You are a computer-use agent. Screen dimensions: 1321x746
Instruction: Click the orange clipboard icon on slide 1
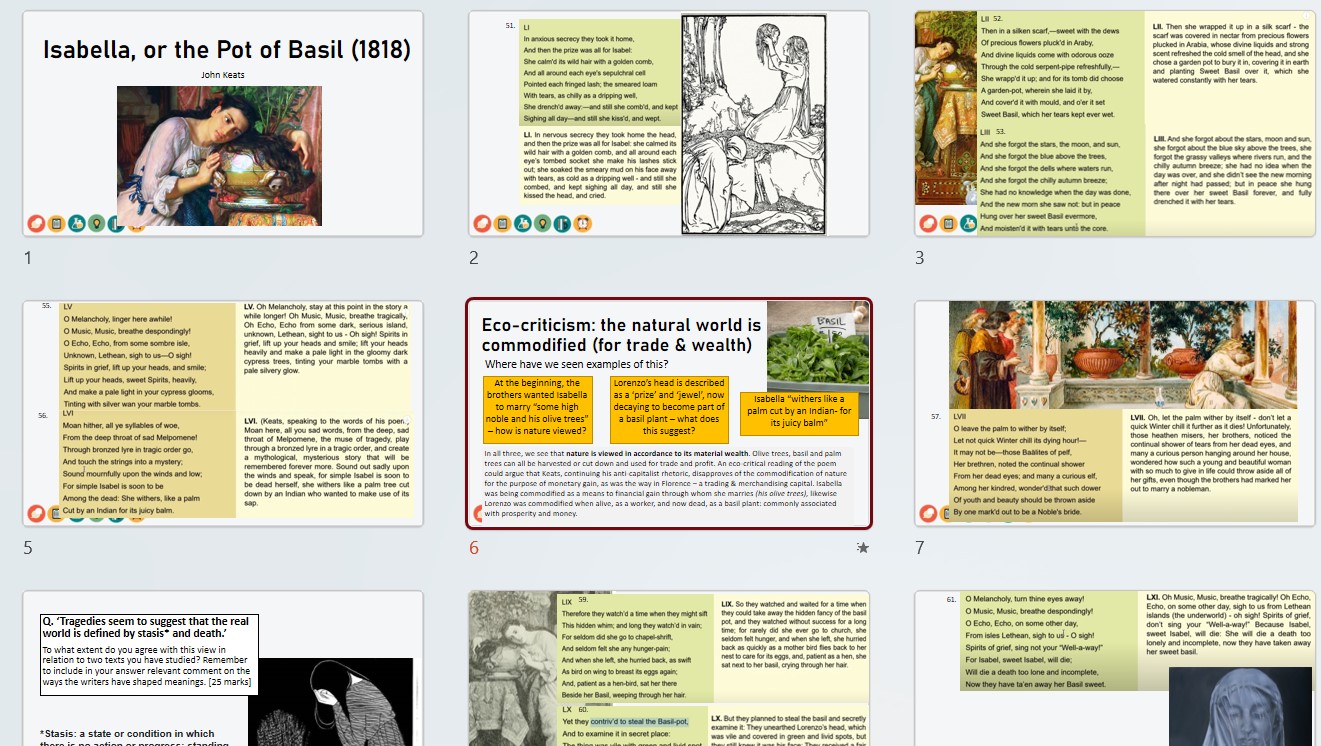pyautogui.click(x=56, y=223)
